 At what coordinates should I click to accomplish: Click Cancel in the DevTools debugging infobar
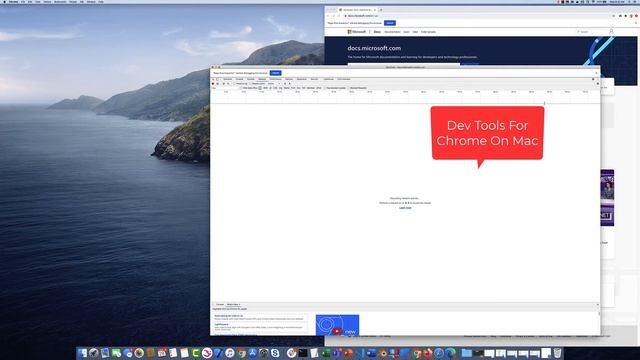point(276,73)
